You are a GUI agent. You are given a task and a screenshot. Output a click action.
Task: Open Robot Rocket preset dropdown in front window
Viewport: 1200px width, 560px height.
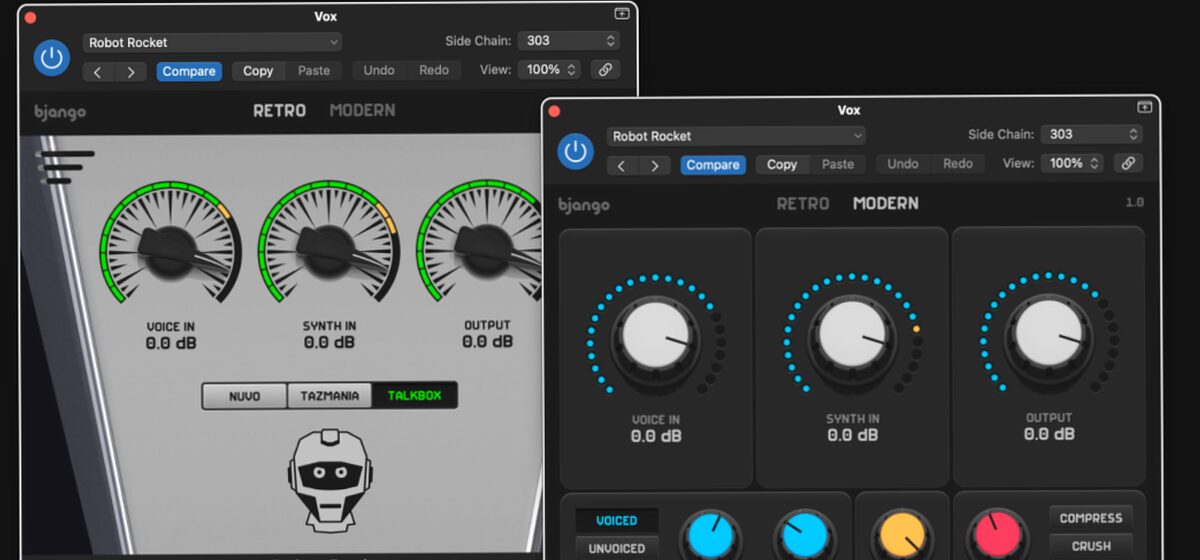[736, 136]
